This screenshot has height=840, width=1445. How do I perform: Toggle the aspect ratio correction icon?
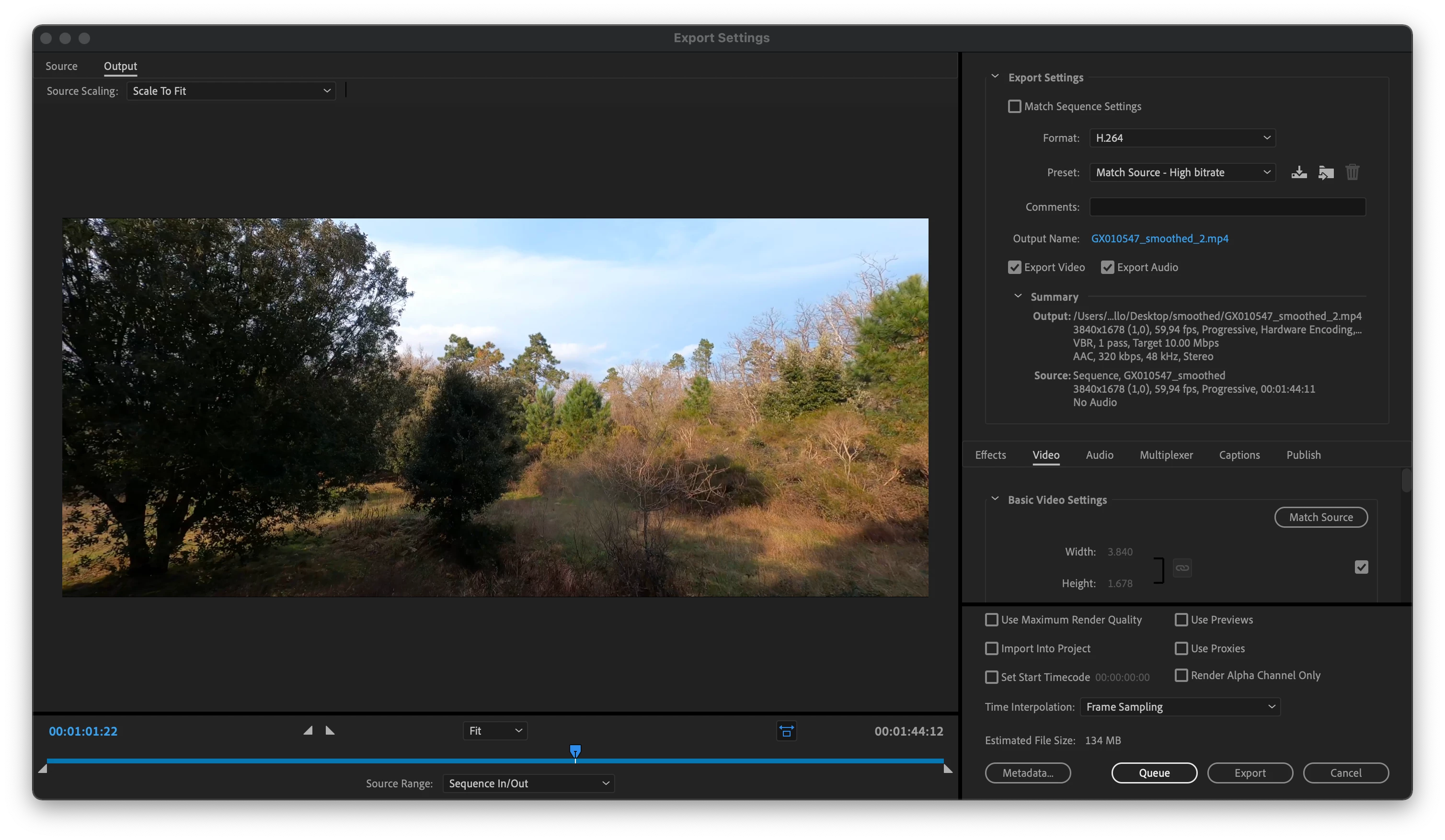coord(786,731)
